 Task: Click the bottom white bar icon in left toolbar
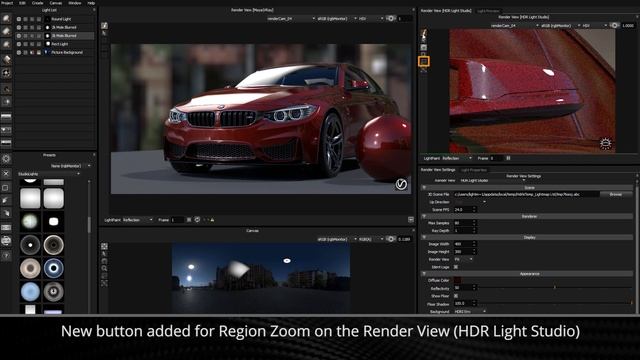point(6,142)
